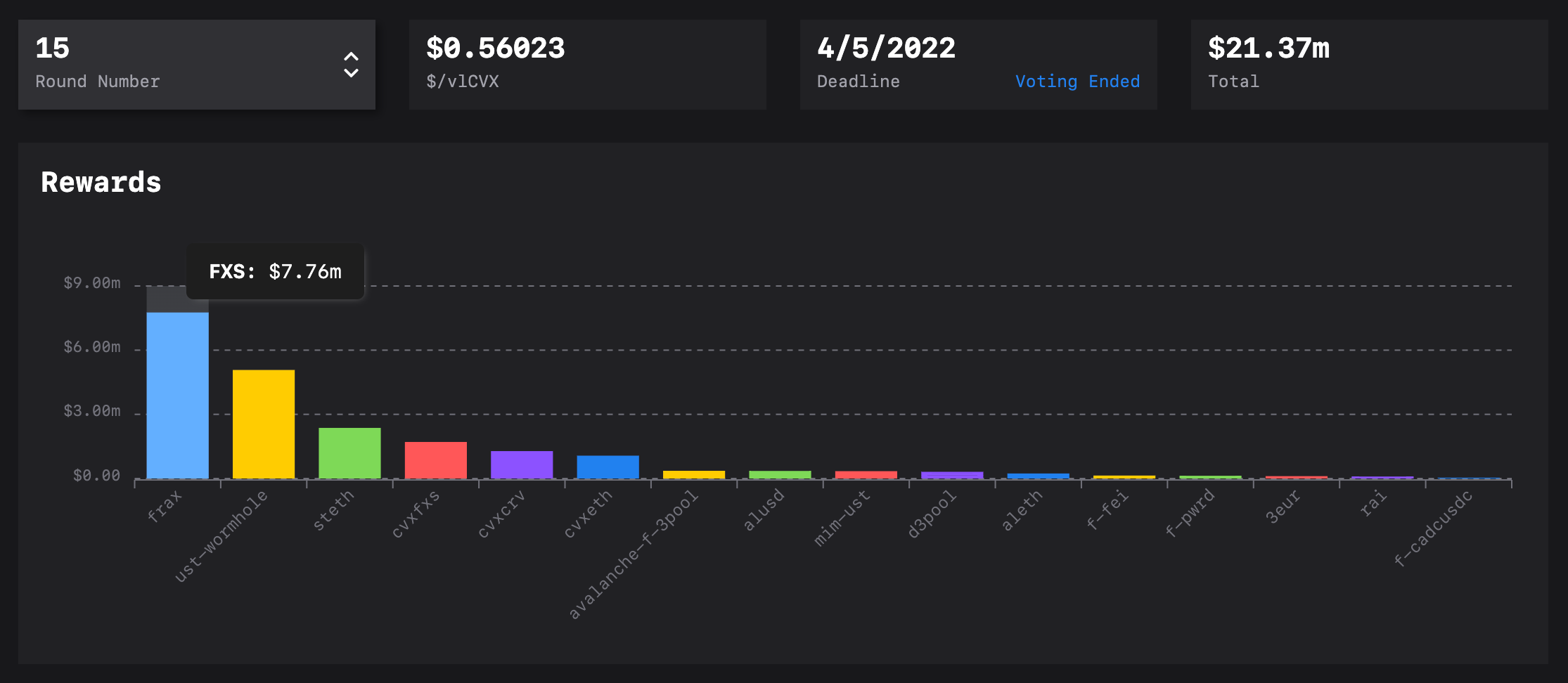
Task: Click the Total caption
Action: pyautogui.click(x=1233, y=82)
